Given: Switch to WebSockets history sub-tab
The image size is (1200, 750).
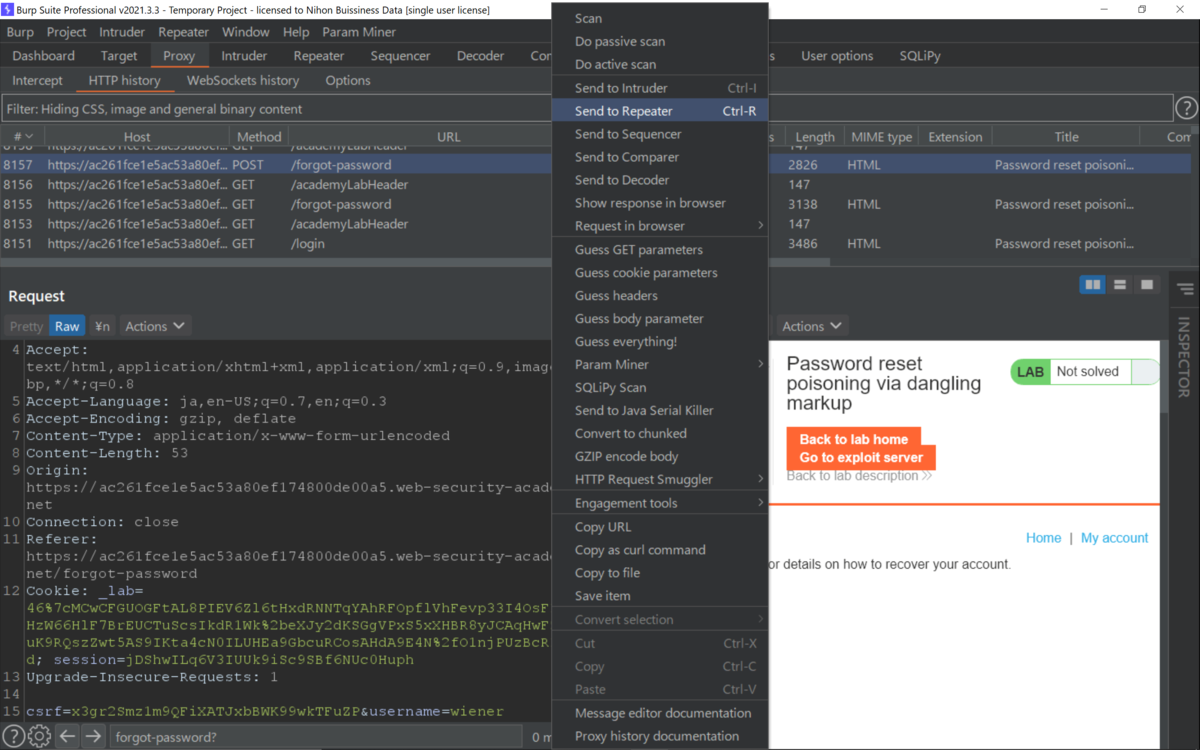Looking at the screenshot, I should [243, 80].
